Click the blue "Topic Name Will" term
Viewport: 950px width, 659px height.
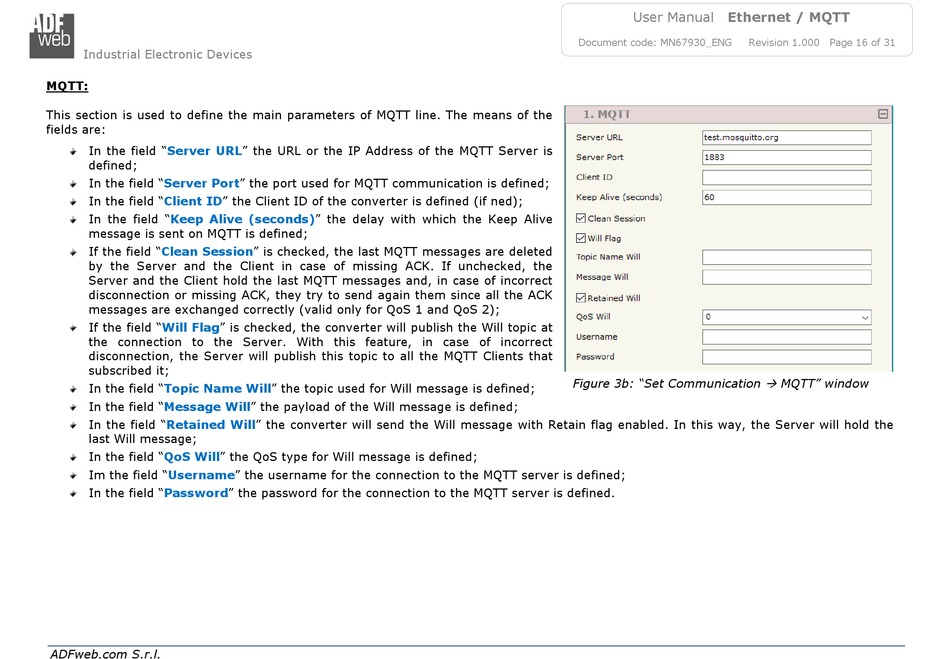pyautogui.click(x=218, y=388)
